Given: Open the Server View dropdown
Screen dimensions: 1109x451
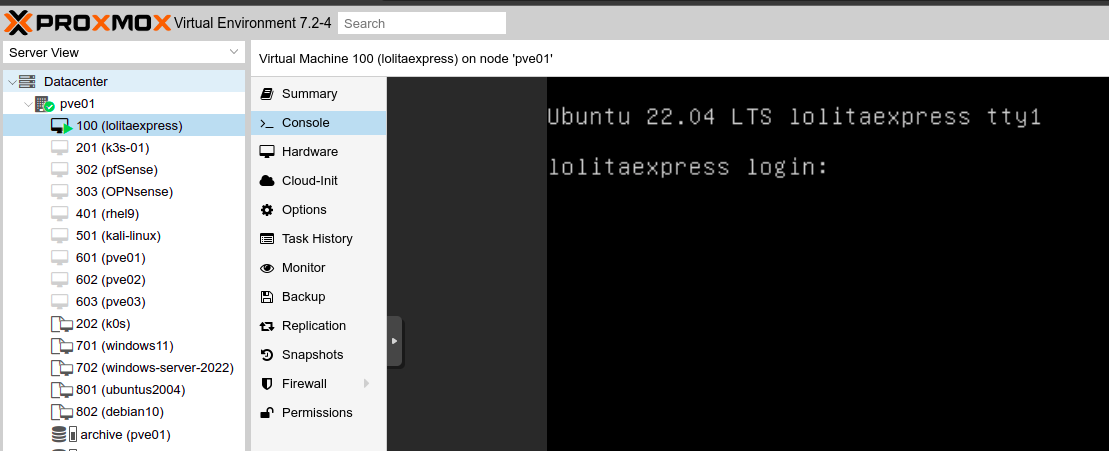Looking at the screenshot, I should (x=124, y=52).
